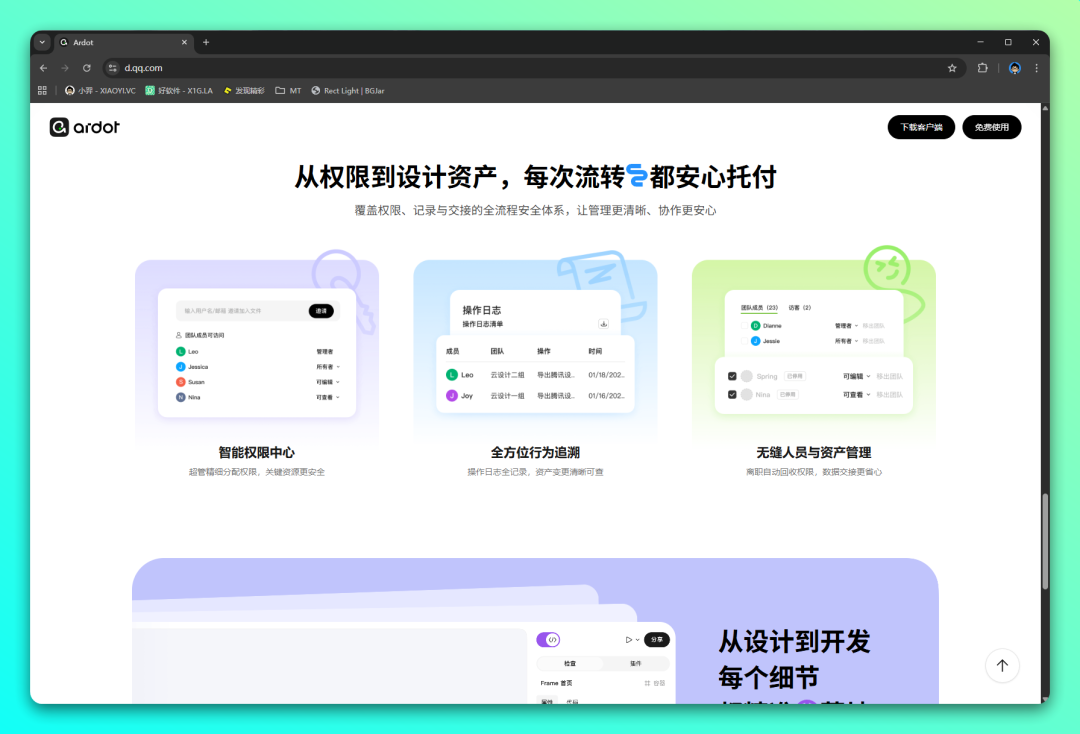This screenshot has height=734, width=1080.
Task: Open the browser profile avatar
Action: click(x=1013, y=67)
